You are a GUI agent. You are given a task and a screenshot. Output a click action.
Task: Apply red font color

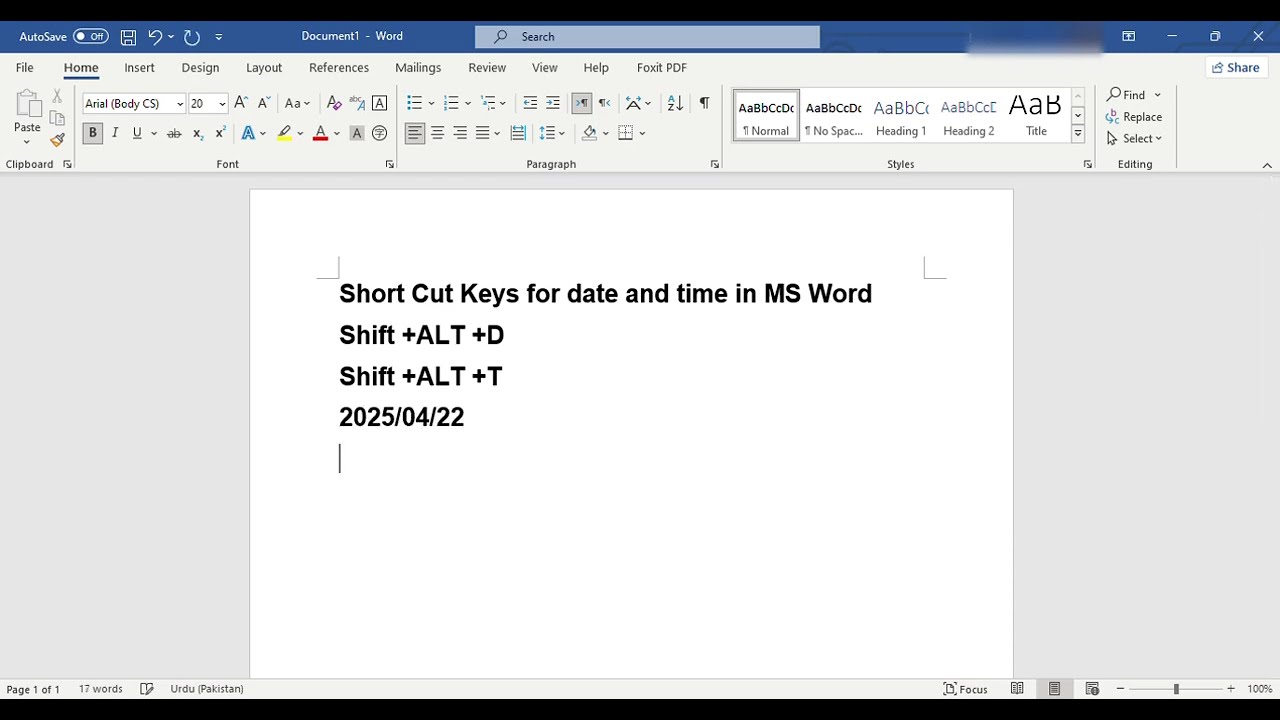320,133
